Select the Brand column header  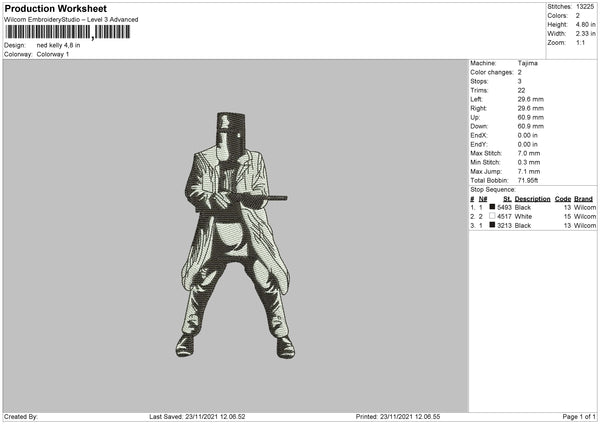pos(583,199)
